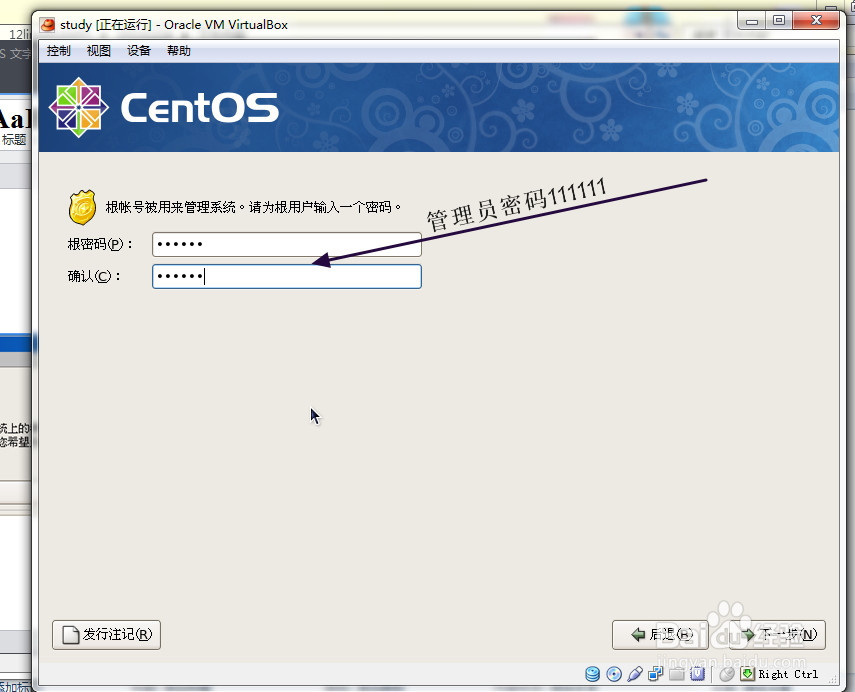Image resolution: width=855 pixels, height=692 pixels.
Task: Click the virtualization CPU status icon
Action: [697, 675]
